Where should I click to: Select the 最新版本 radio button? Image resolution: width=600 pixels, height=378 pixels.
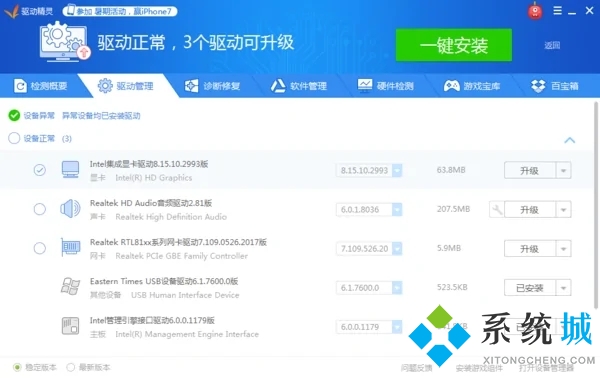point(70,367)
